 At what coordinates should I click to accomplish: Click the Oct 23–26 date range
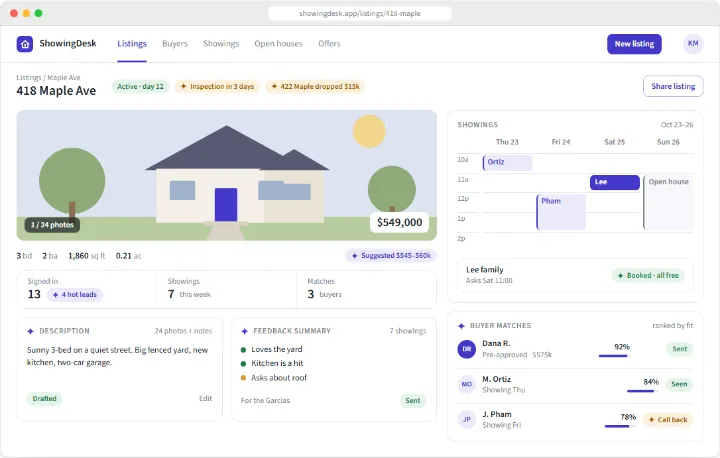pyautogui.click(x=677, y=124)
